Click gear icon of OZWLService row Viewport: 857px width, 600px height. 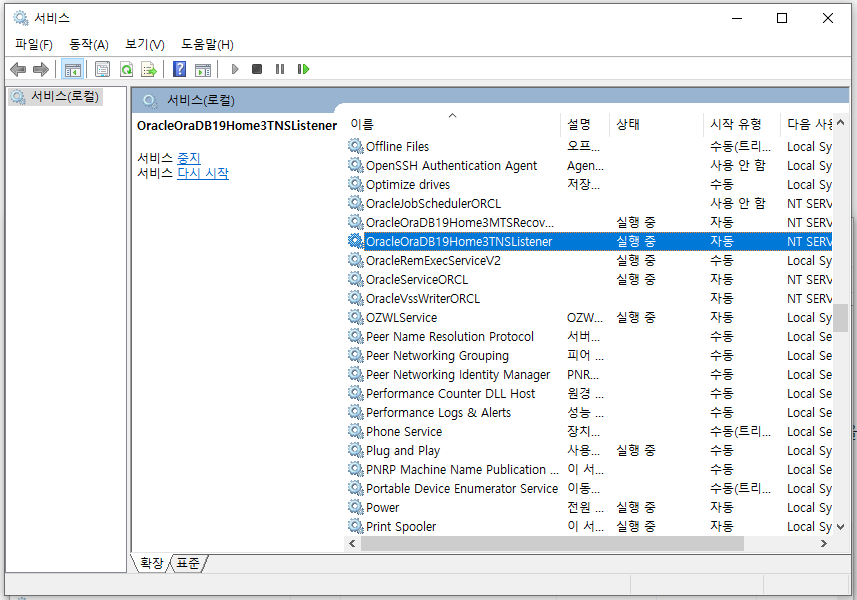tap(356, 317)
